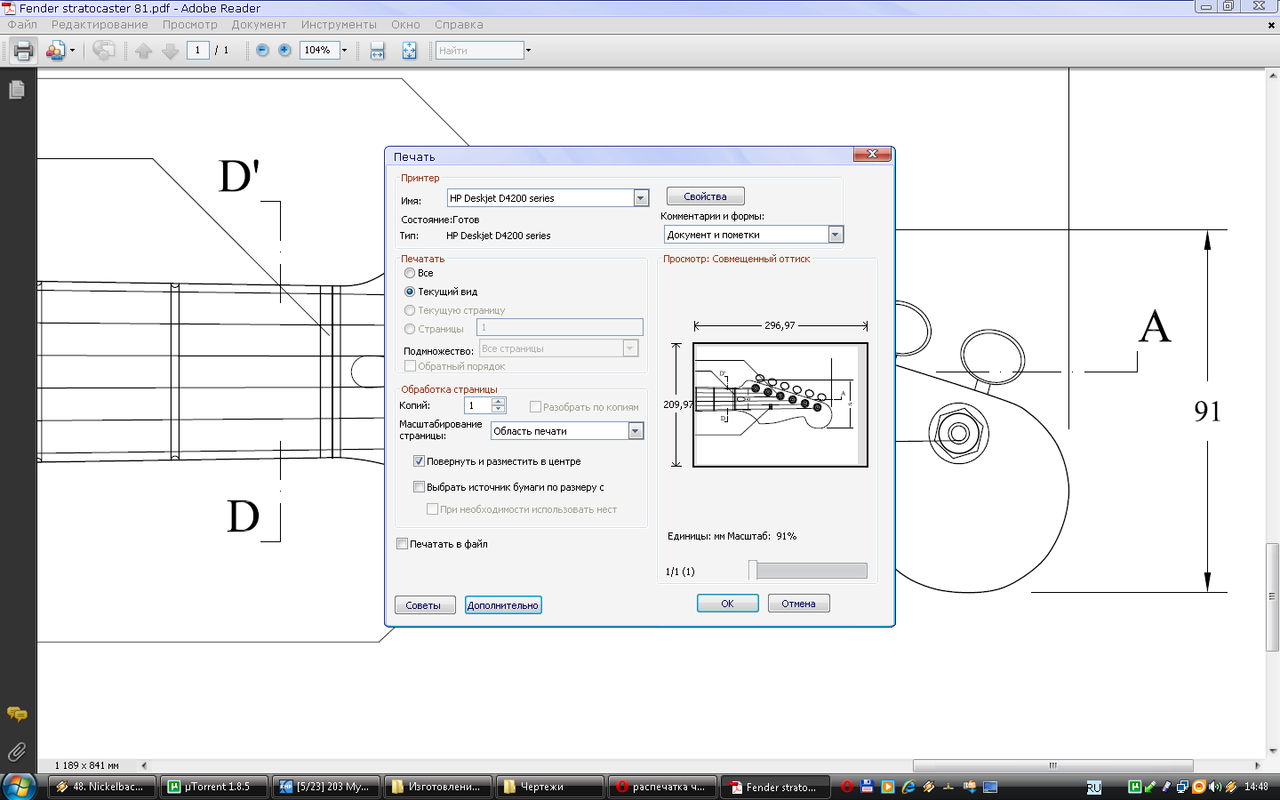This screenshot has height=800, width=1280.
Task: Open the Attachments paperclip panel
Action: 16,751
